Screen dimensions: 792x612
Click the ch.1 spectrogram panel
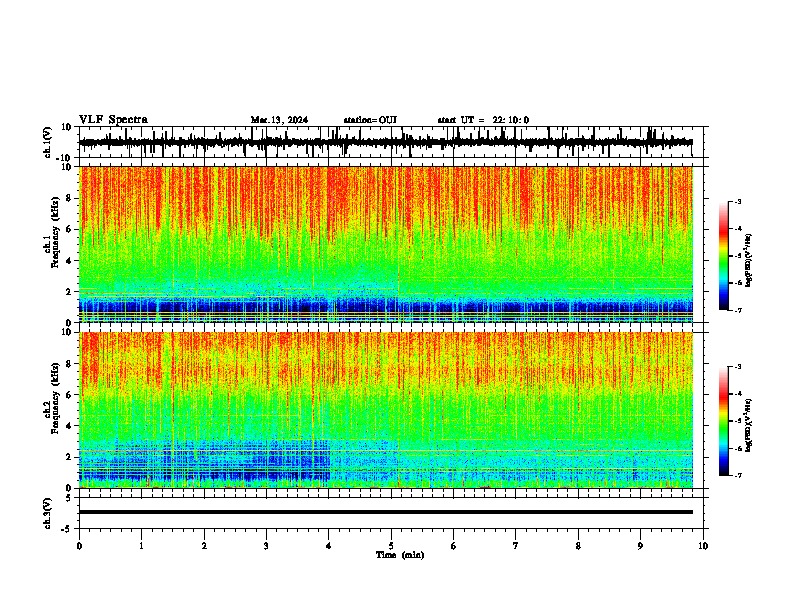click(391, 244)
